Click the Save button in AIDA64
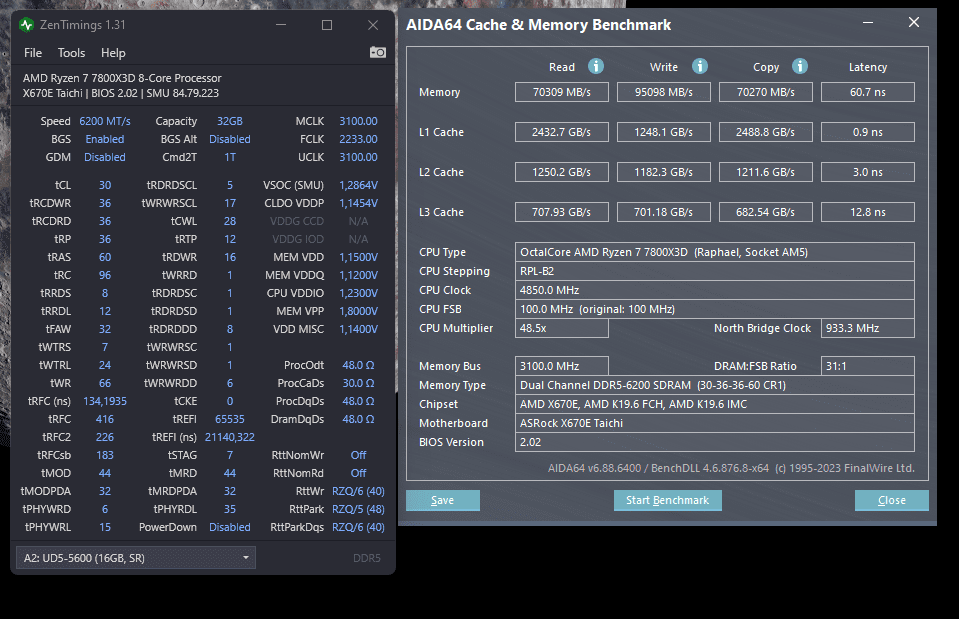The image size is (959, 619). (443, 500)
